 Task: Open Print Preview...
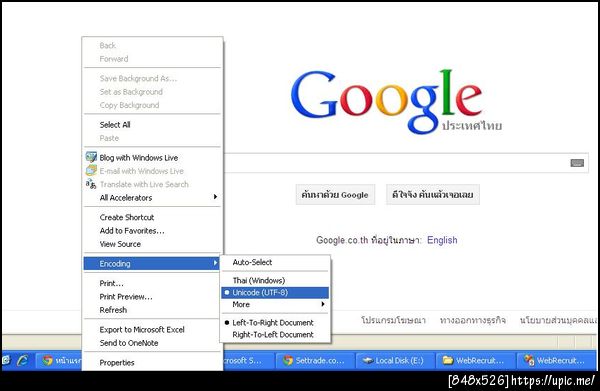(x=152, y=297)
